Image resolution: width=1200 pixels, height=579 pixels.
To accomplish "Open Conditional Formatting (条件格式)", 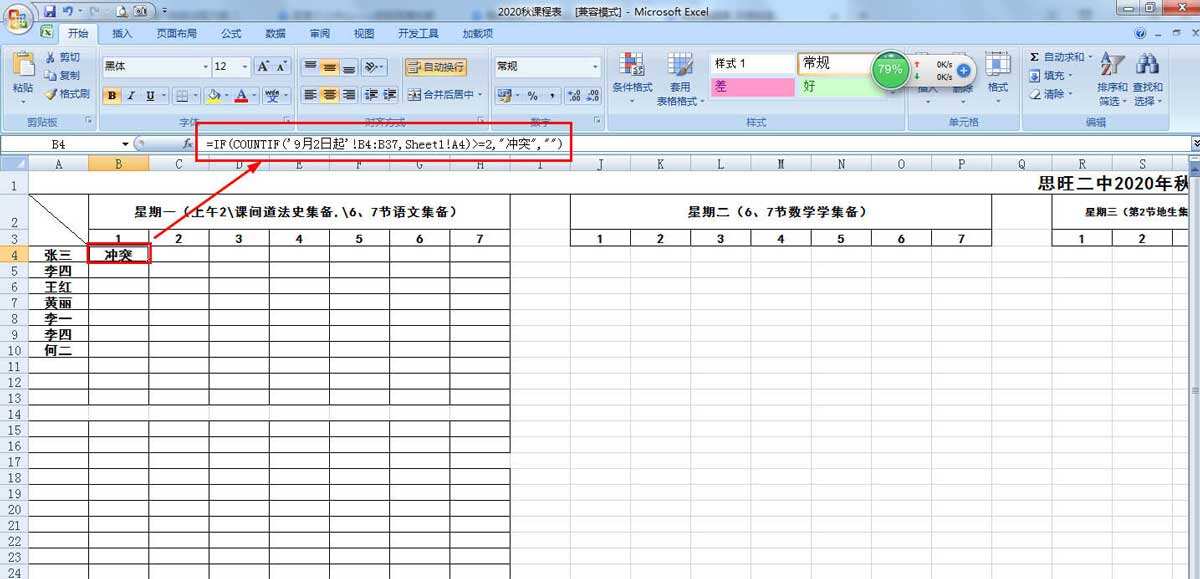I will pos(632,78).
